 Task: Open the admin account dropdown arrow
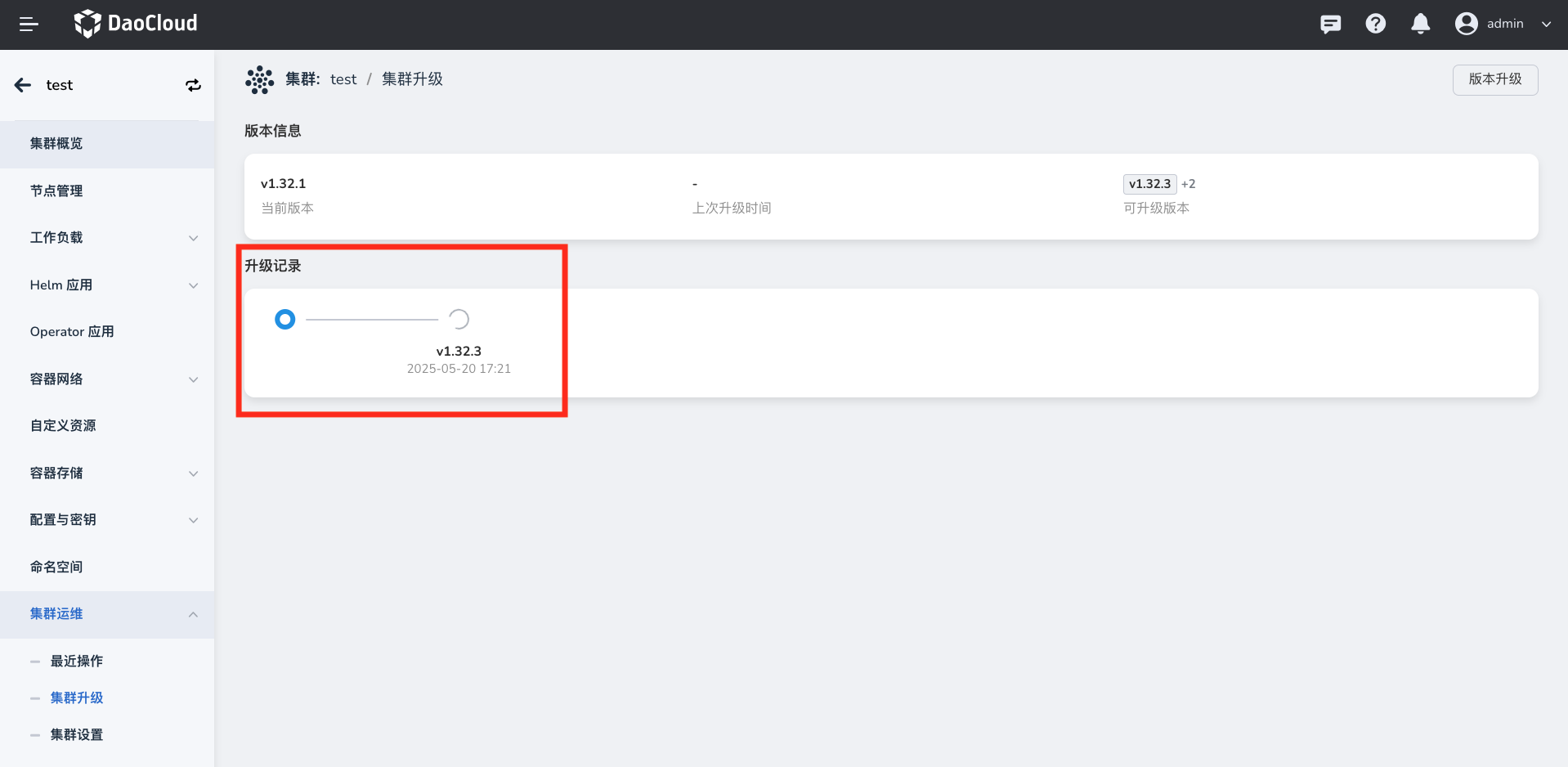coord(1546,25)
